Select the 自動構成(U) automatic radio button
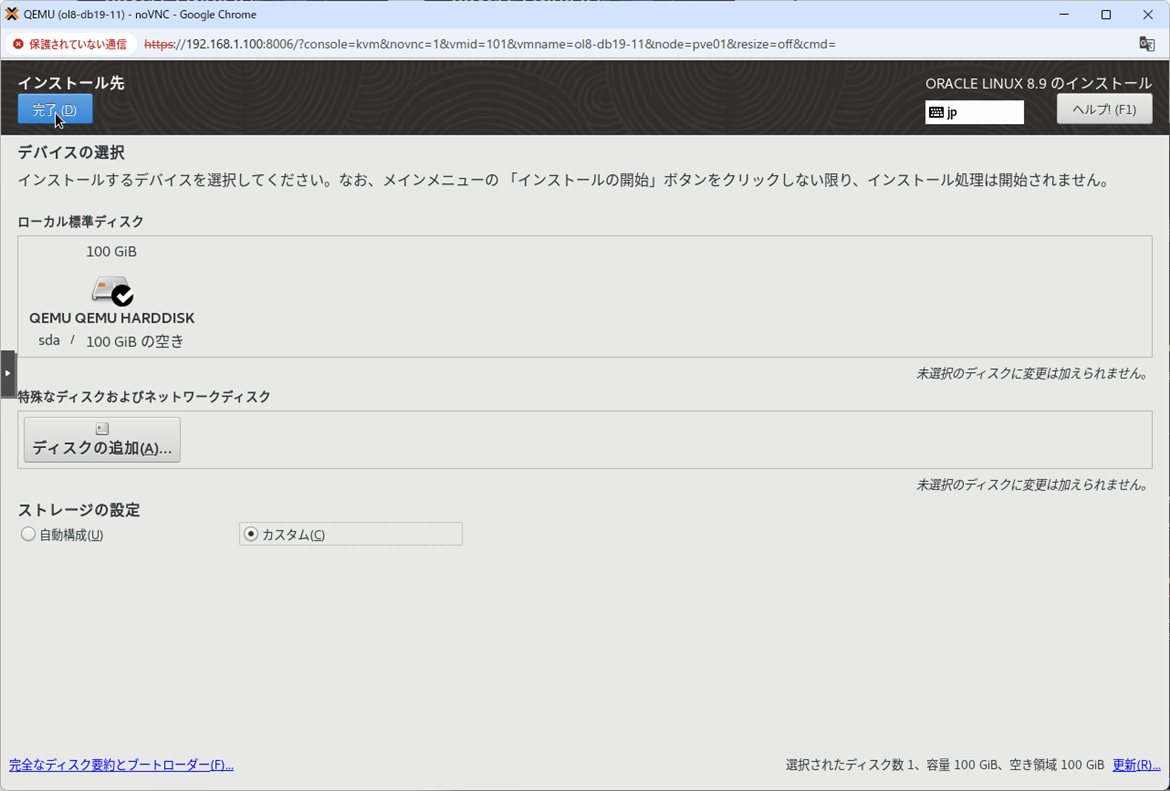Viewport: 1170px width, 791px height. tap(62, 534)
